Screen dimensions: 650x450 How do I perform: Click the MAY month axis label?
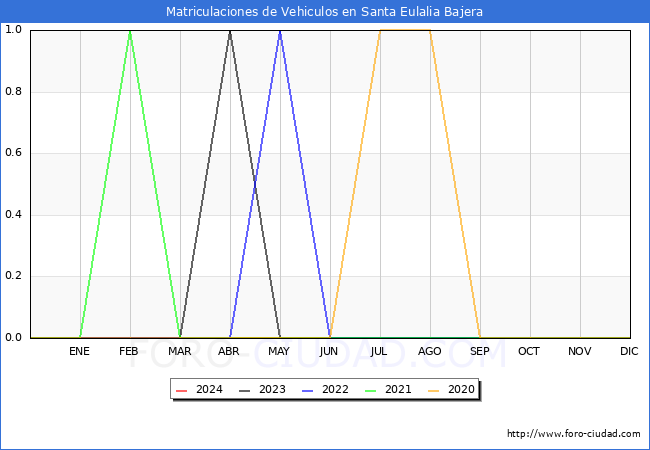(x=279, y=351)
